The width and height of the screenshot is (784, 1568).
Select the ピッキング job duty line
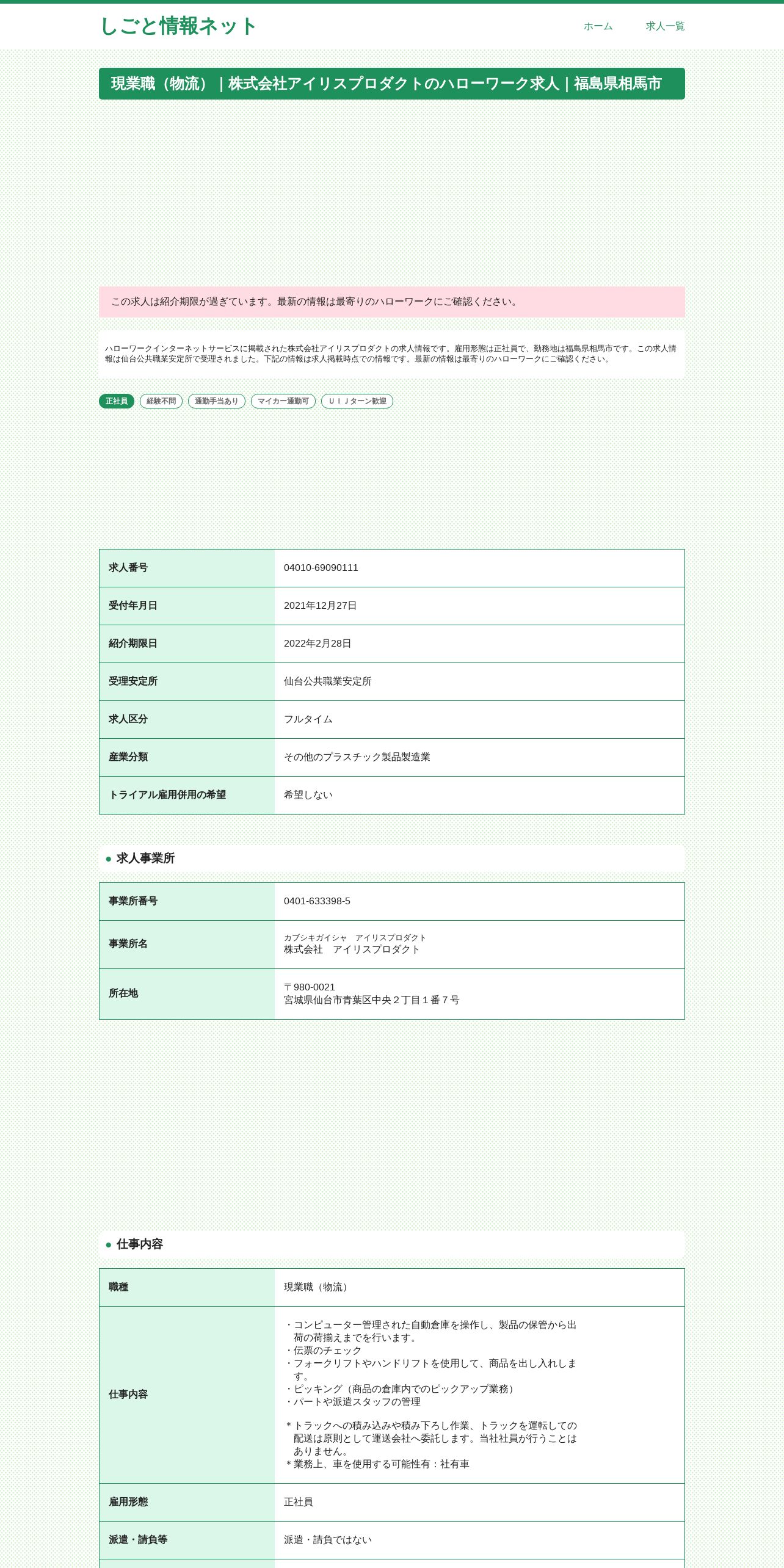[401, 1389]
